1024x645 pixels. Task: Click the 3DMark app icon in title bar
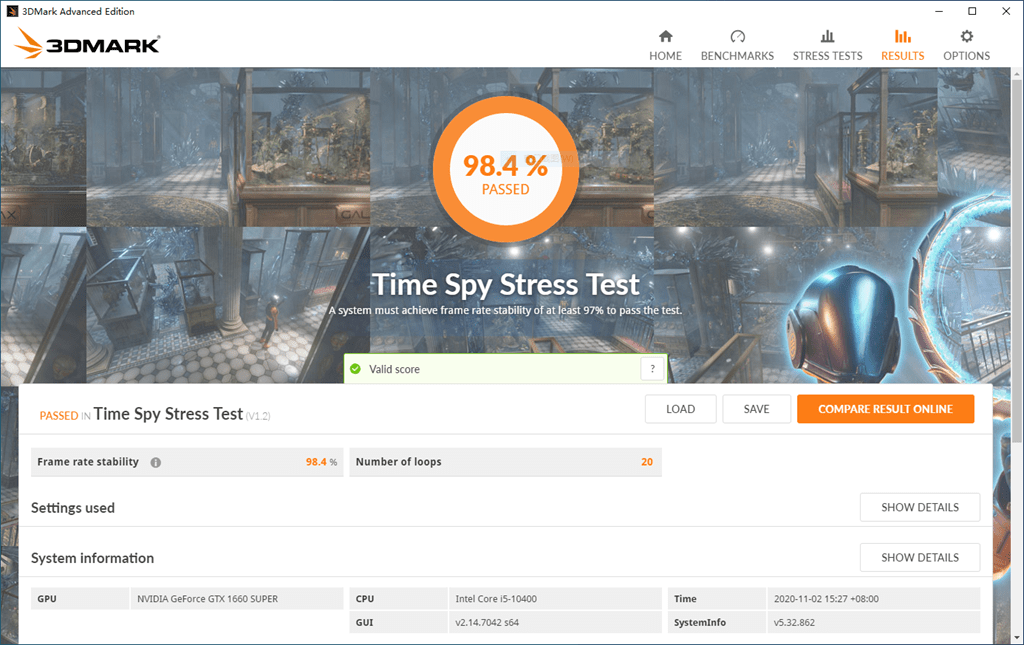12,11
